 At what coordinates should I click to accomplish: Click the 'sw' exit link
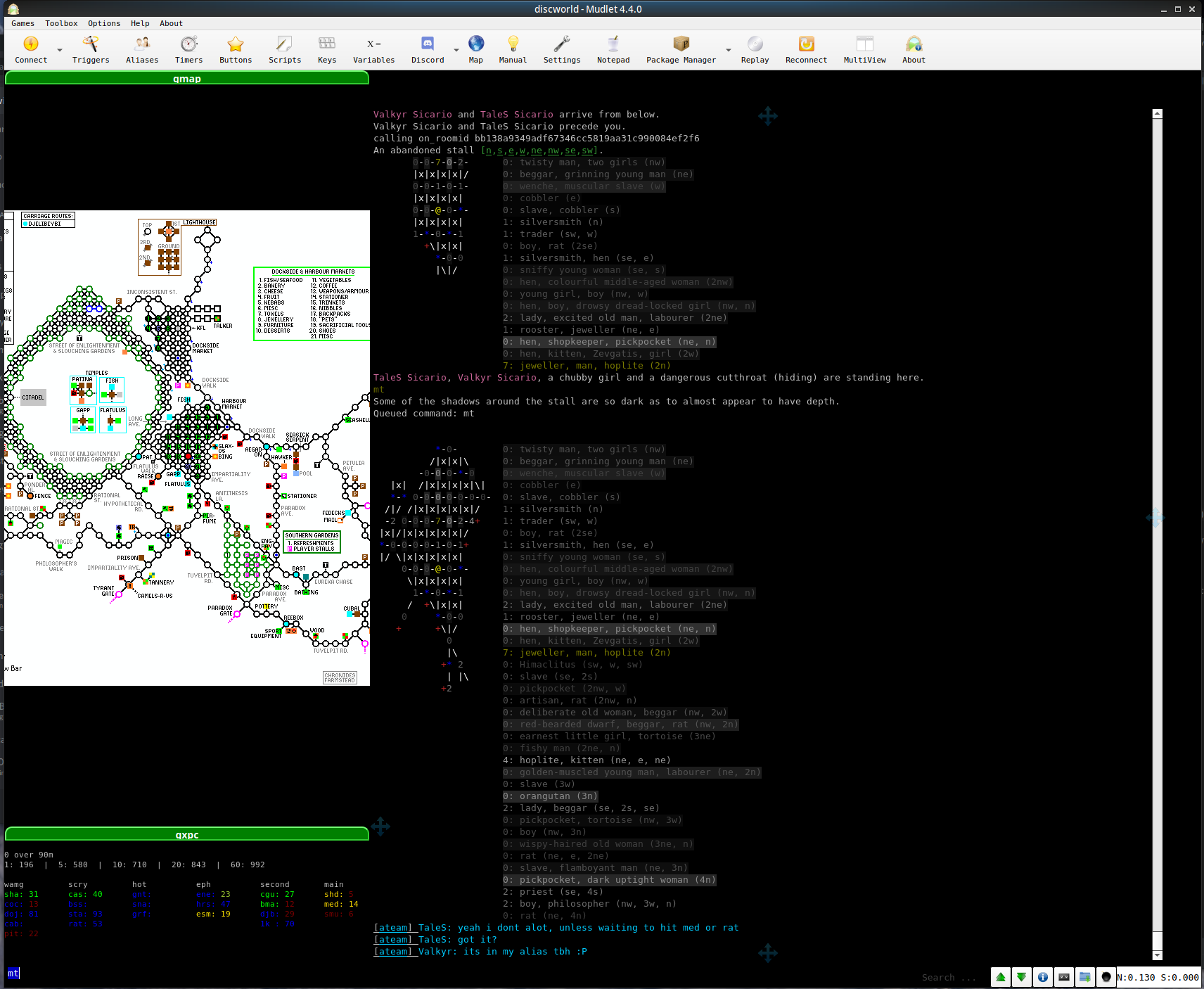tap(587, 151)
